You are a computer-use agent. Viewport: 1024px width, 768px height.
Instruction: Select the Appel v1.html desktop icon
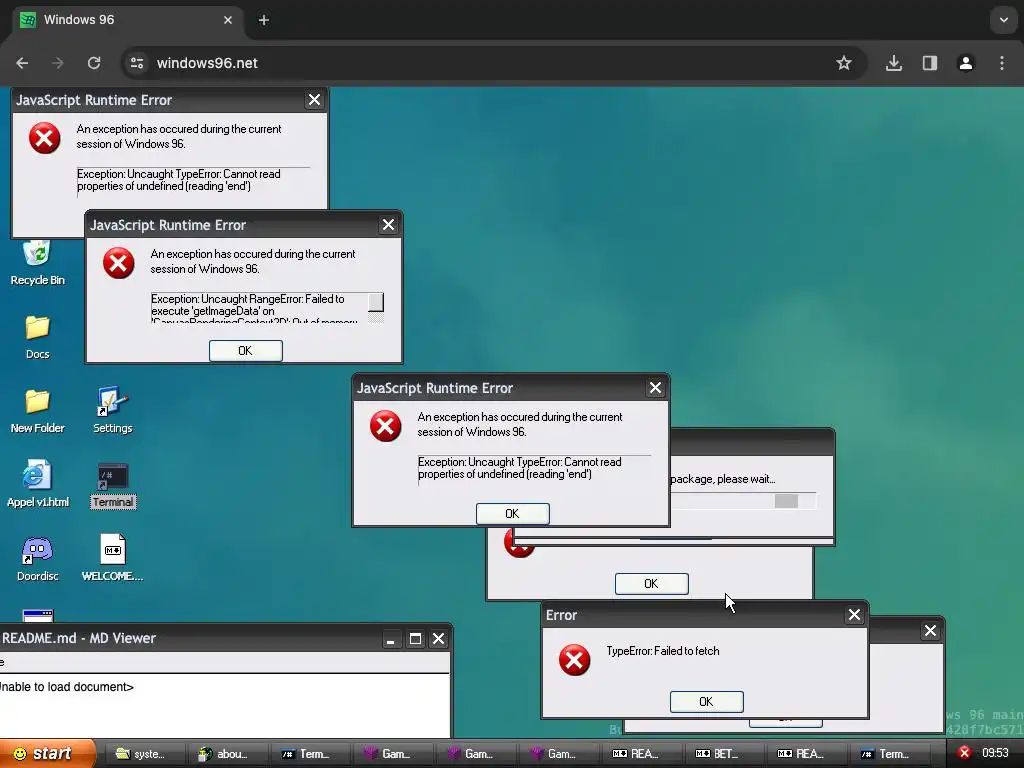click(37, 485)
